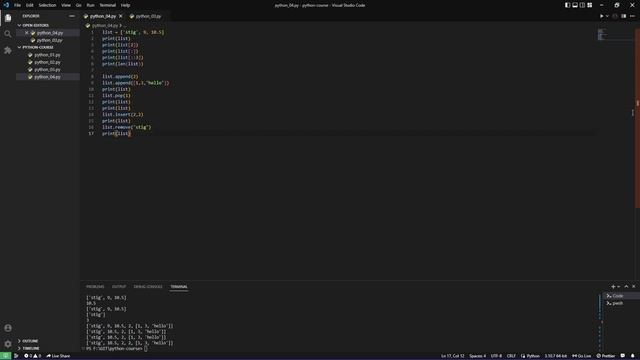Open the File menu
The image size is (640, 360).
[x=17, y=5]
